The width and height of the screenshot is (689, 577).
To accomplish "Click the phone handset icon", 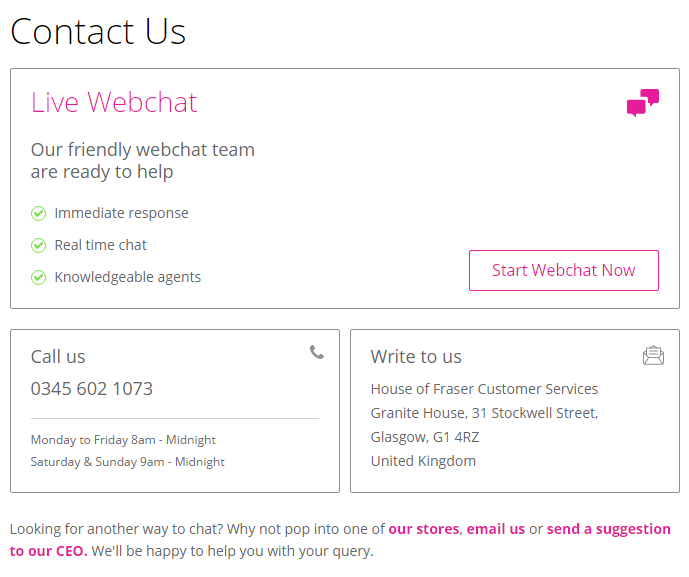I will [317, 352].
